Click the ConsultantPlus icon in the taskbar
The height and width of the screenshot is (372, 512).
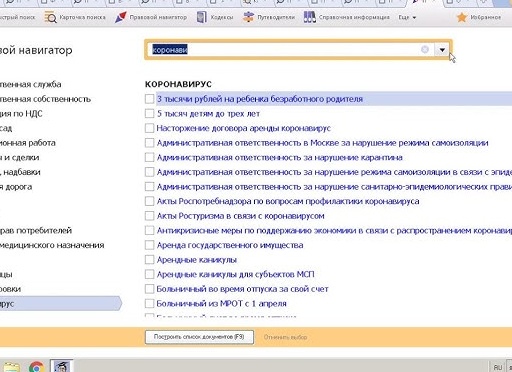coord(62,366)
